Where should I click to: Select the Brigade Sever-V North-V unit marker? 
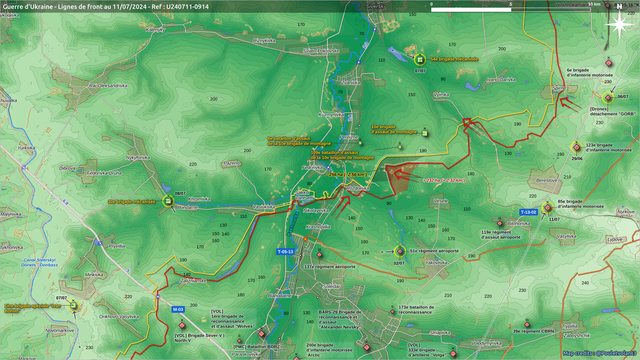[x=182, y=325]
